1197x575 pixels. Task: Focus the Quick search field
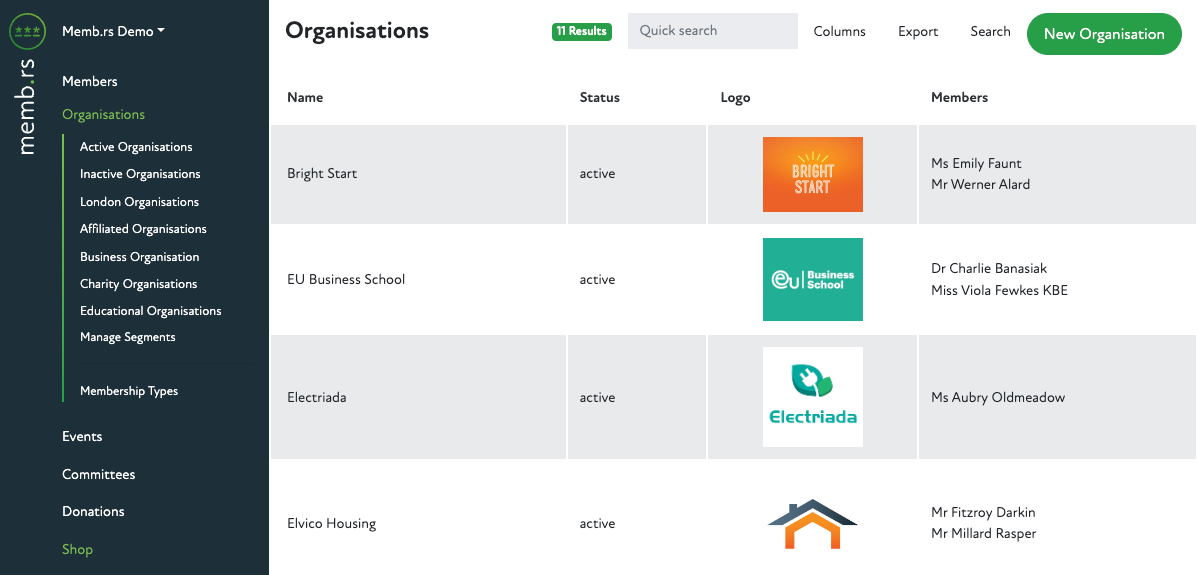point(712,31)
